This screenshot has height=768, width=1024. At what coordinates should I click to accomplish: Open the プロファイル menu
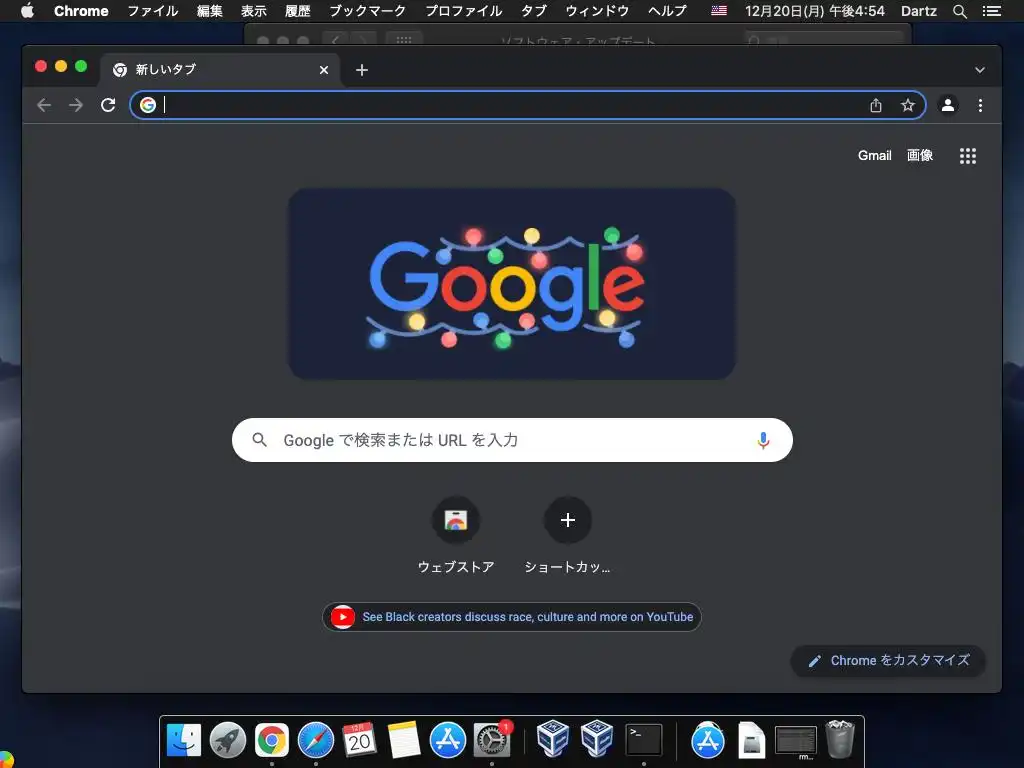[x=464, y=11]
